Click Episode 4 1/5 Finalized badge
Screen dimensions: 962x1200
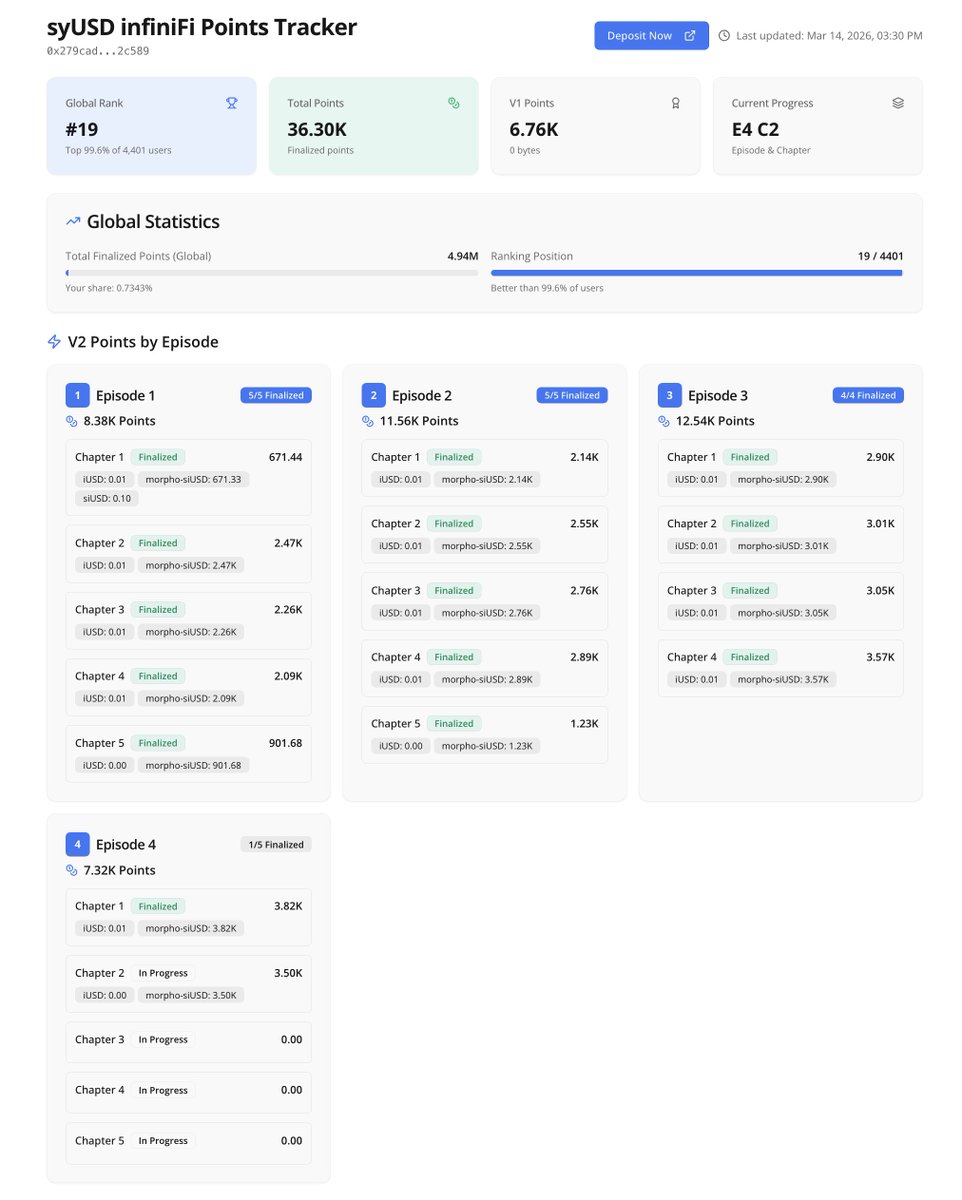pos(276,844)
